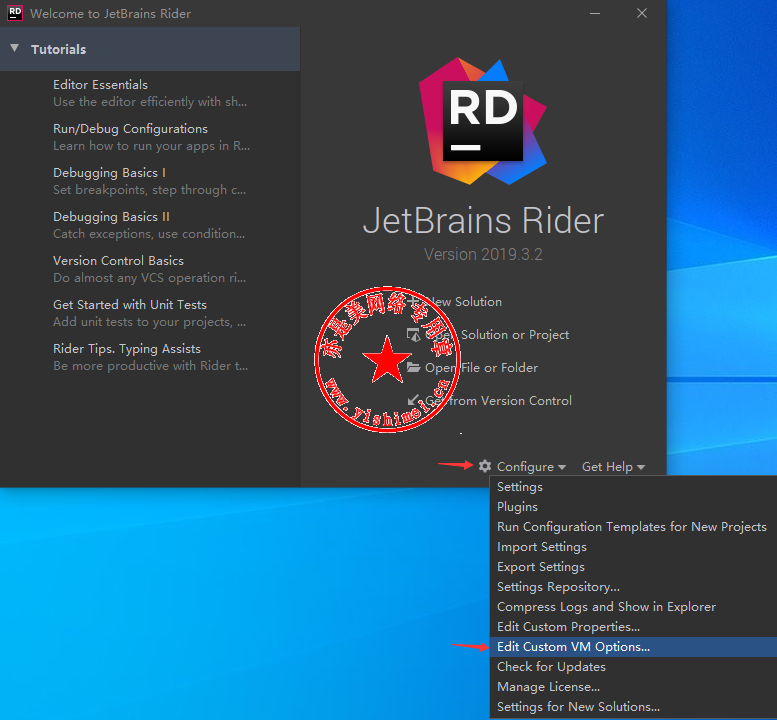The width and height of the screenshot is (777, 720).
Task: Open Rider Tips. Typing Assists tutorial
Action: tap(151, 357)
